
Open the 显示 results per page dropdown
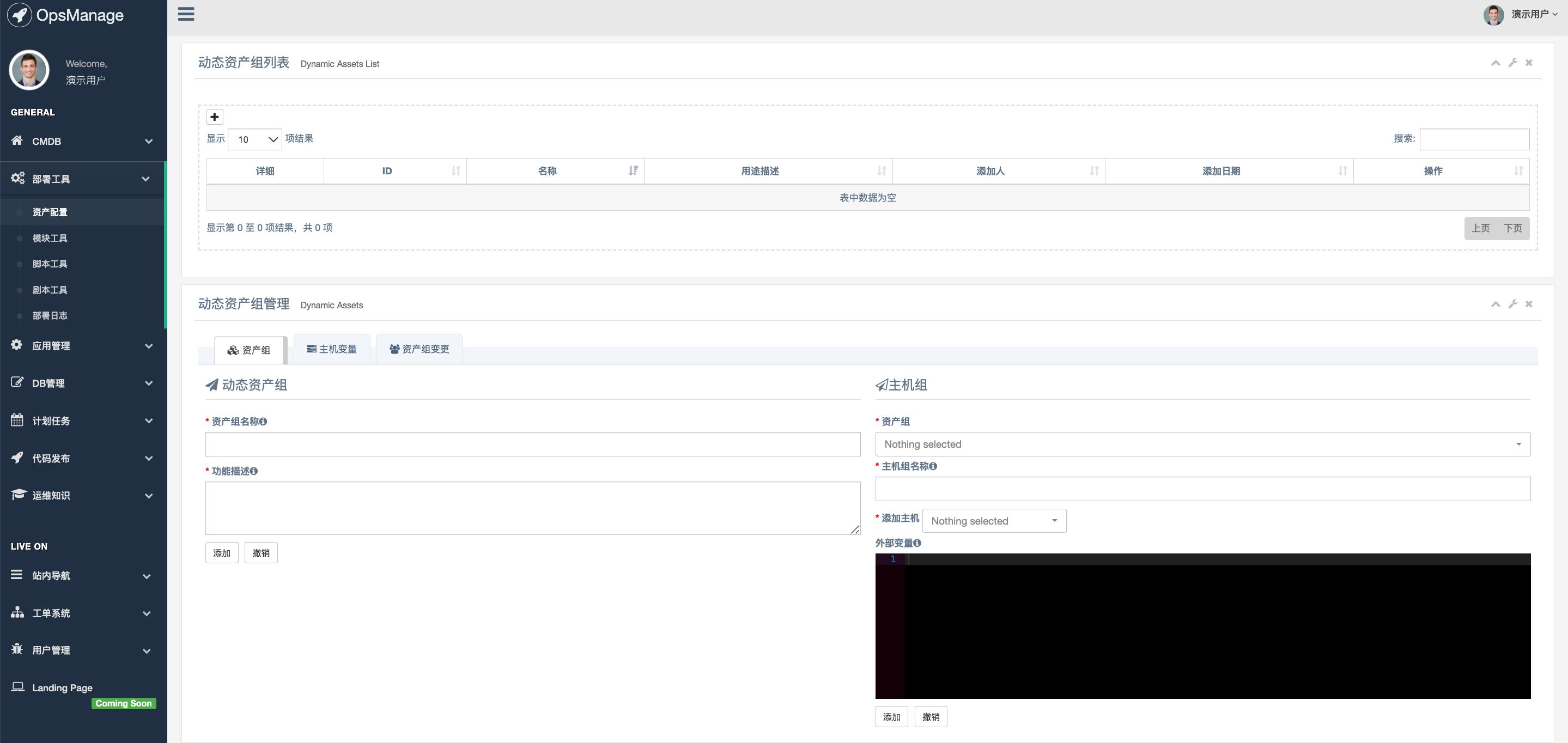tap(254, 139)
